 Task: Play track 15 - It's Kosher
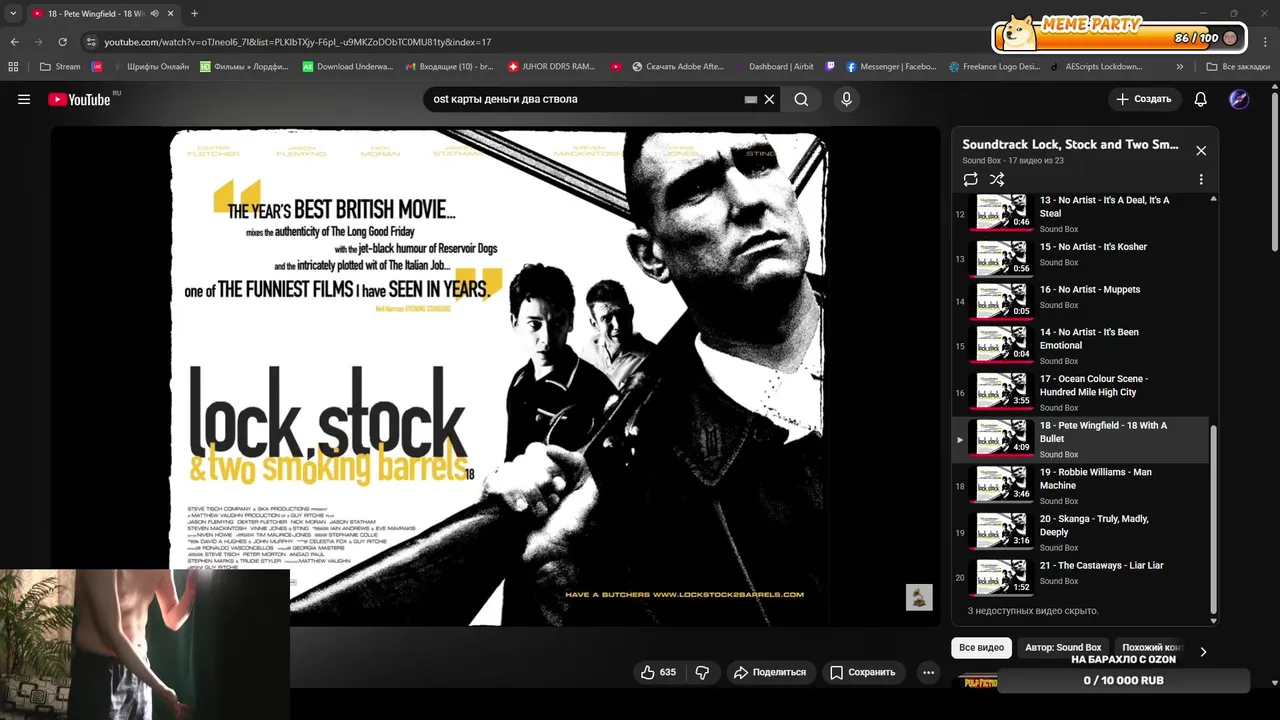[1081, 257]
